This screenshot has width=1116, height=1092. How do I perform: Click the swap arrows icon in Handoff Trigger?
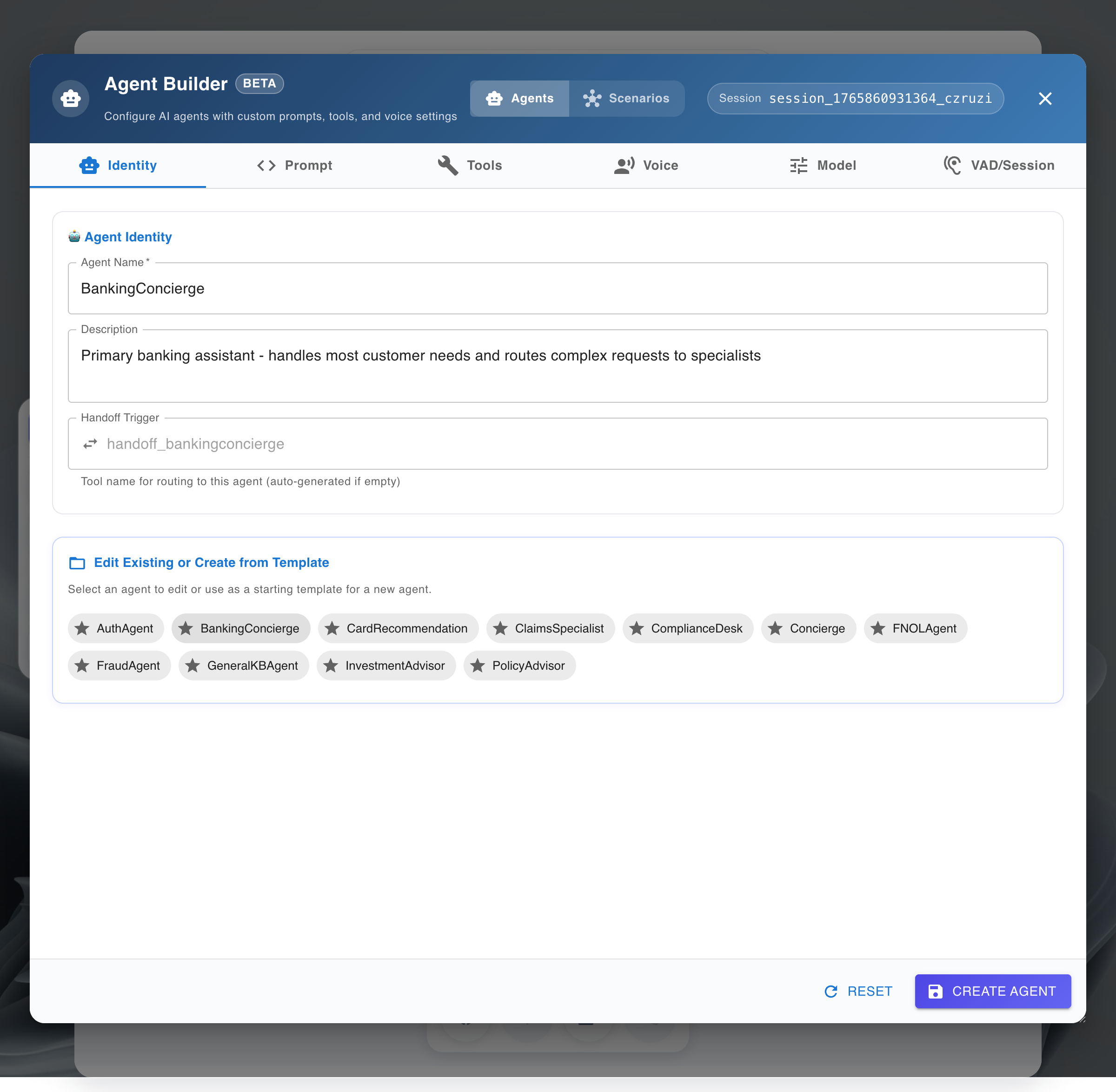tap(90, 445)
